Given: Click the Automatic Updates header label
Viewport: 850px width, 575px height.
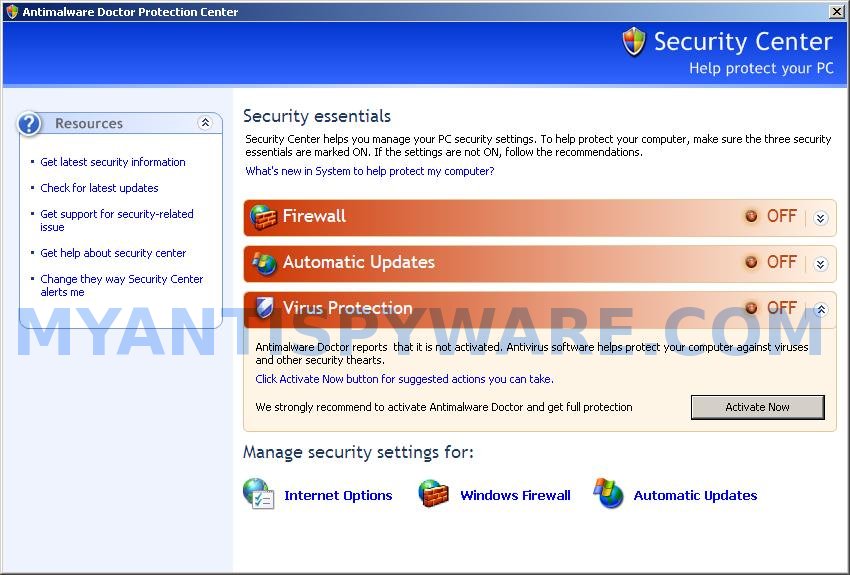Looking at the screenshot, I should tap(358, 262).
